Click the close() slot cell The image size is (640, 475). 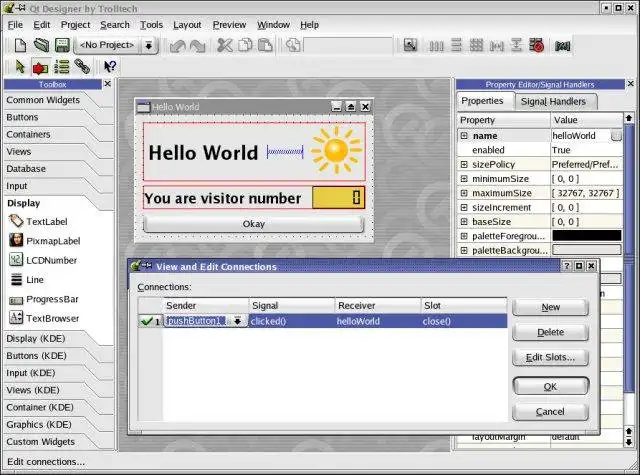[x=464, y=321]
